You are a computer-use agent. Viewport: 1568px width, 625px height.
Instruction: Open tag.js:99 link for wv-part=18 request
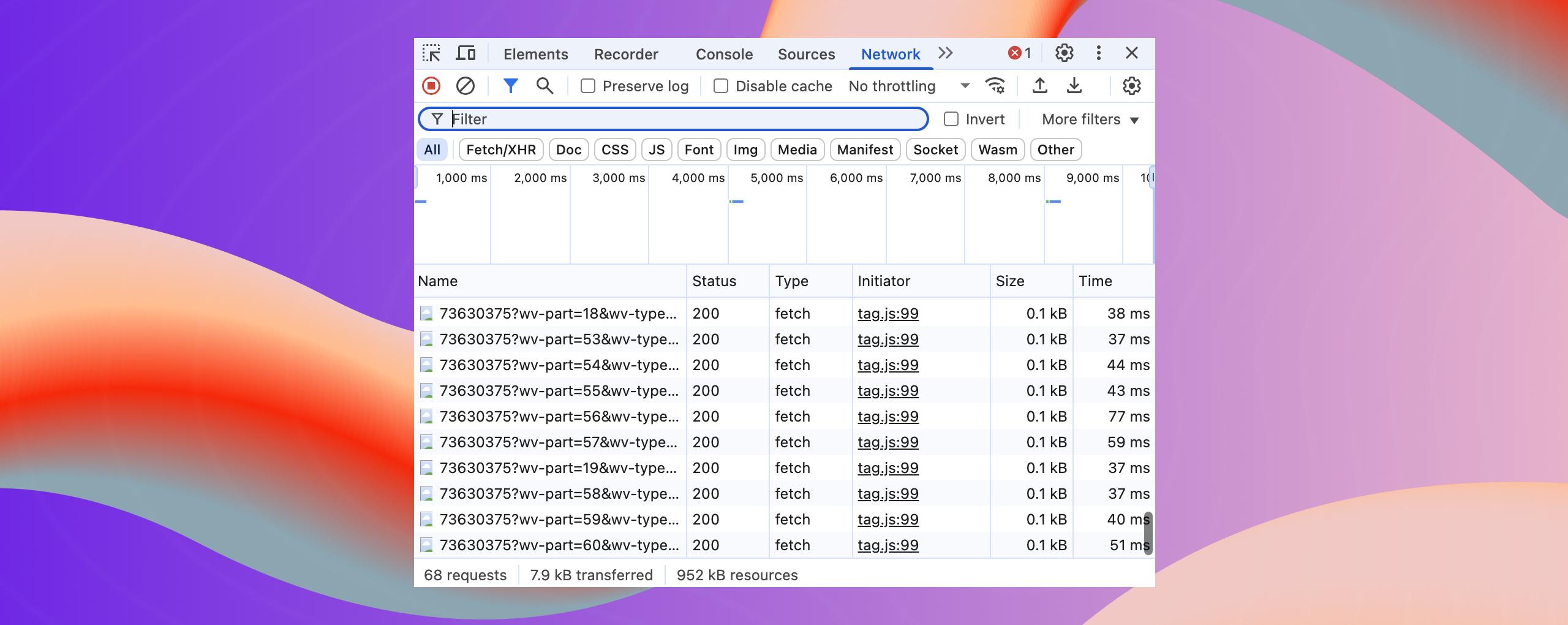click(x=888, y=314)
